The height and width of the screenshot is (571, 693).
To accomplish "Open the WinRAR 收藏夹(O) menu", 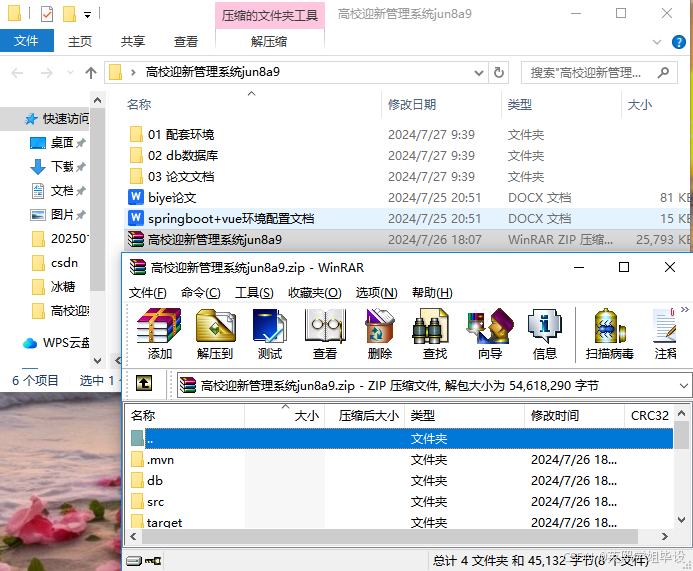I will (315, 293).
